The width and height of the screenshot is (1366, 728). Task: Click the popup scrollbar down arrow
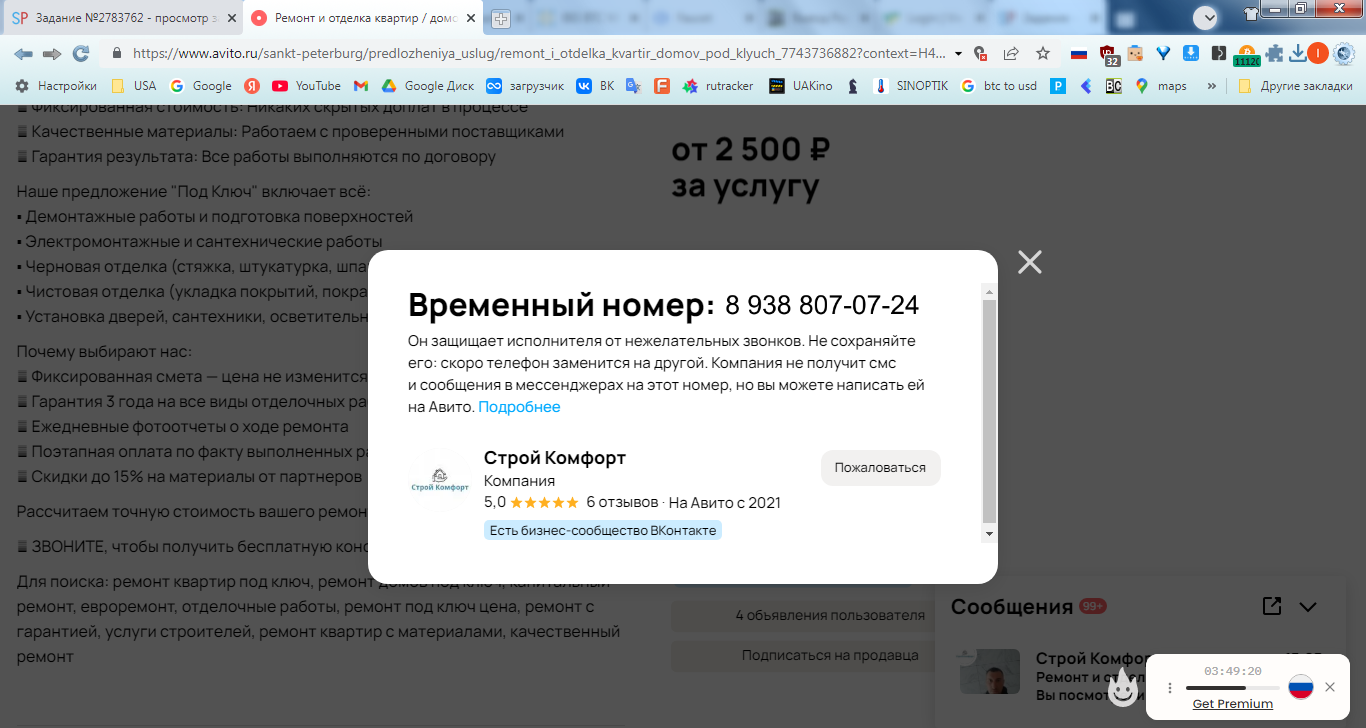[x=990, y=535]
